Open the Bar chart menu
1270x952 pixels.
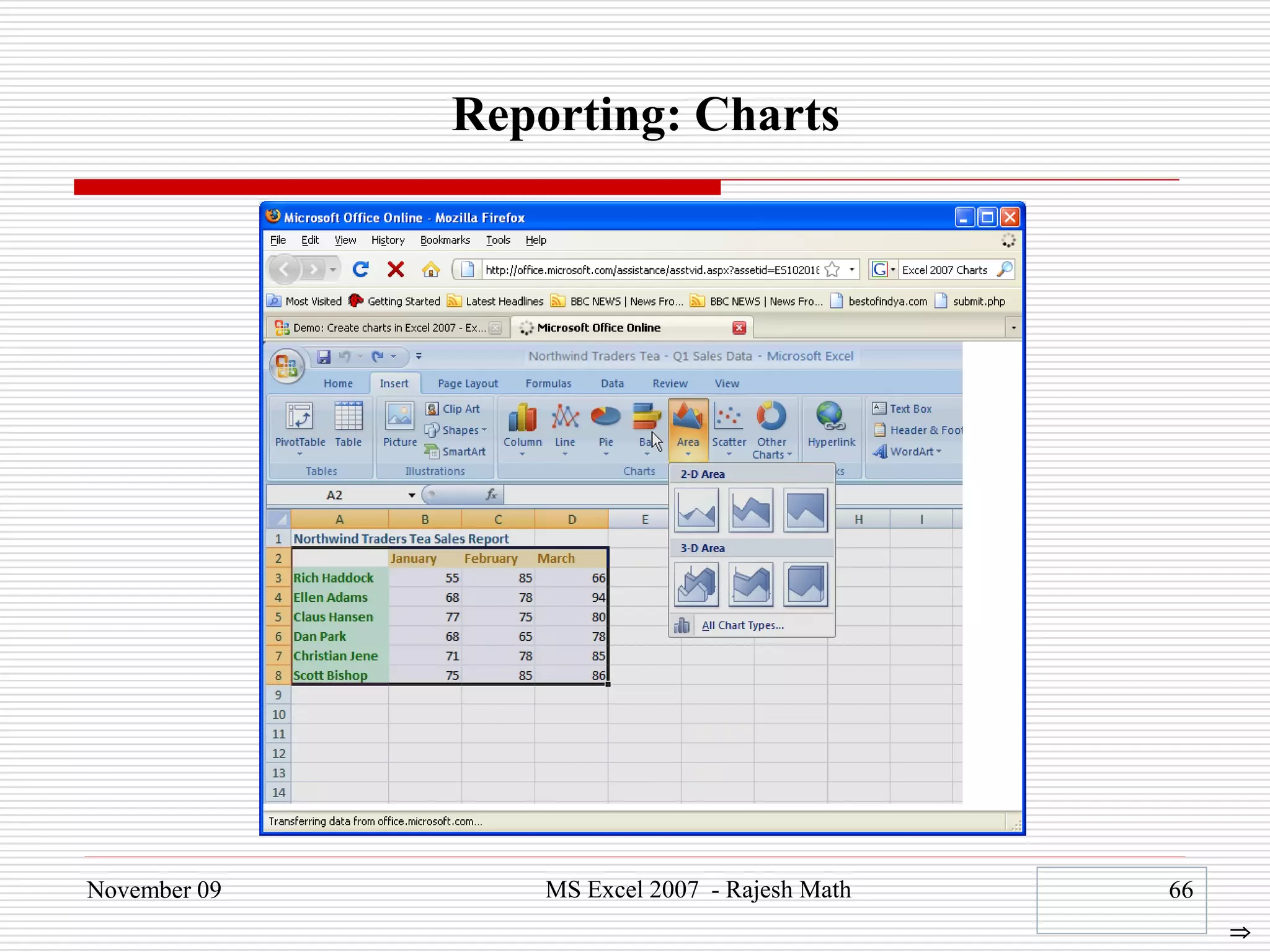tap(646, 428)
